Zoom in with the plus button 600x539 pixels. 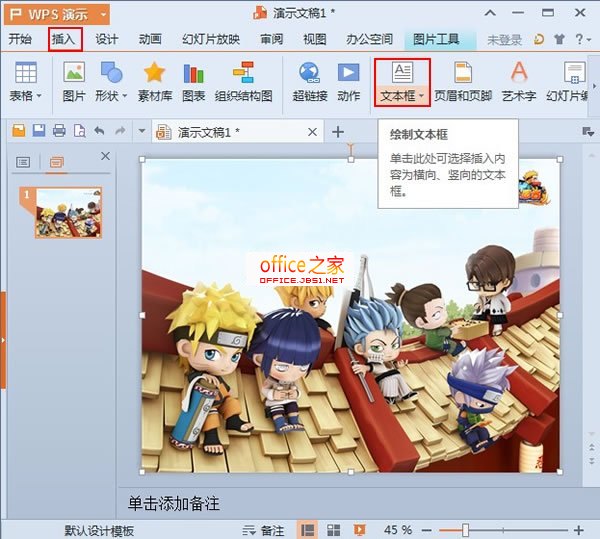579,530
